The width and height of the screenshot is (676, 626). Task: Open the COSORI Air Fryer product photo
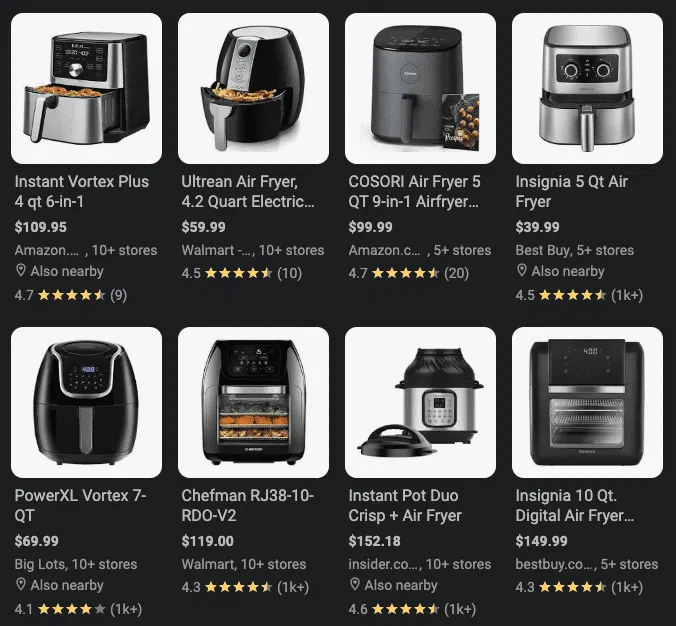[x=420, y=88]
